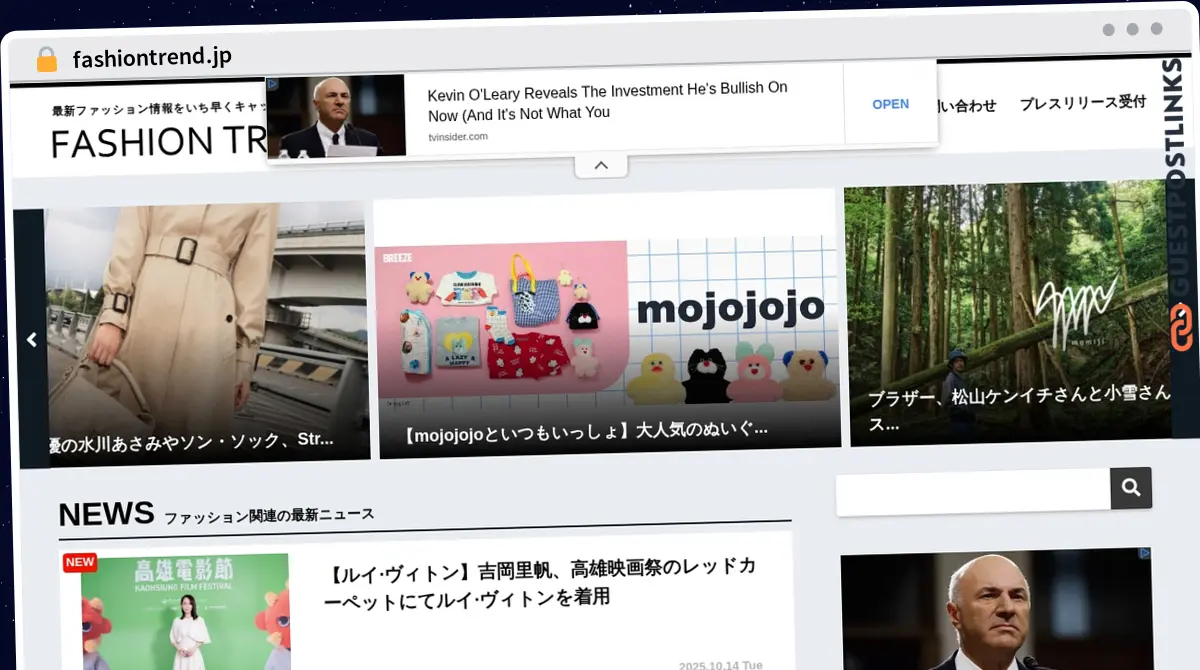The height and width of the screenshot is (670, 1200).
Task: Open the プレスリリース受付 menu item
Action: (x=1082, y=103)
